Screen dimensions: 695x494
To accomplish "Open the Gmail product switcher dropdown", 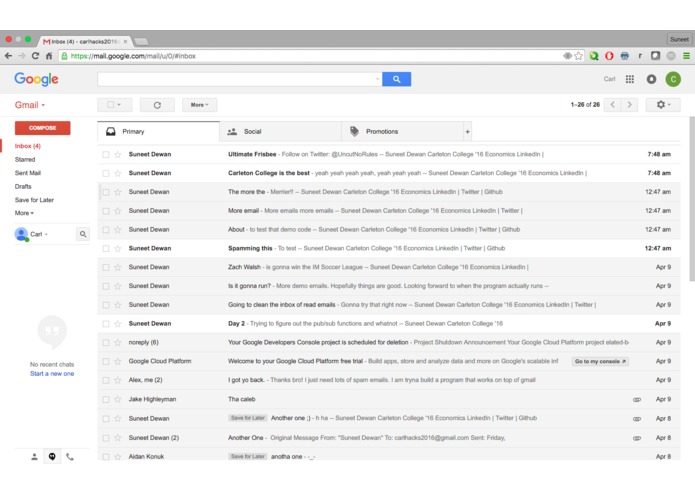I will (x=30, y=105).
